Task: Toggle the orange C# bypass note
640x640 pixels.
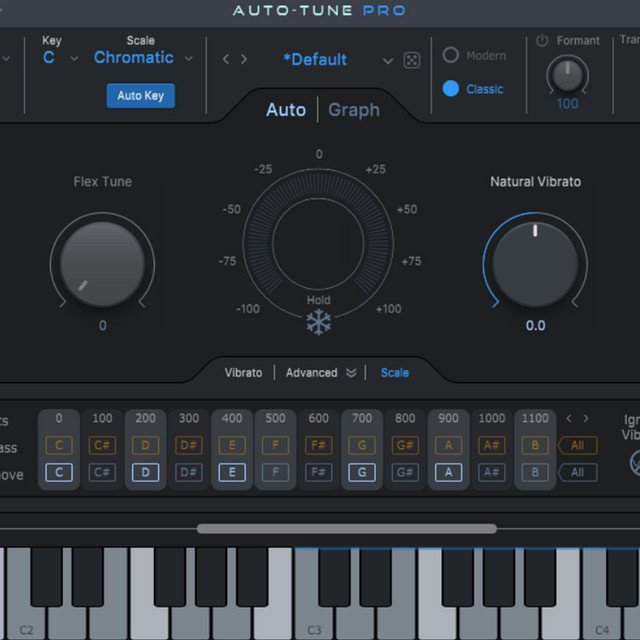Action: [102, 445]
